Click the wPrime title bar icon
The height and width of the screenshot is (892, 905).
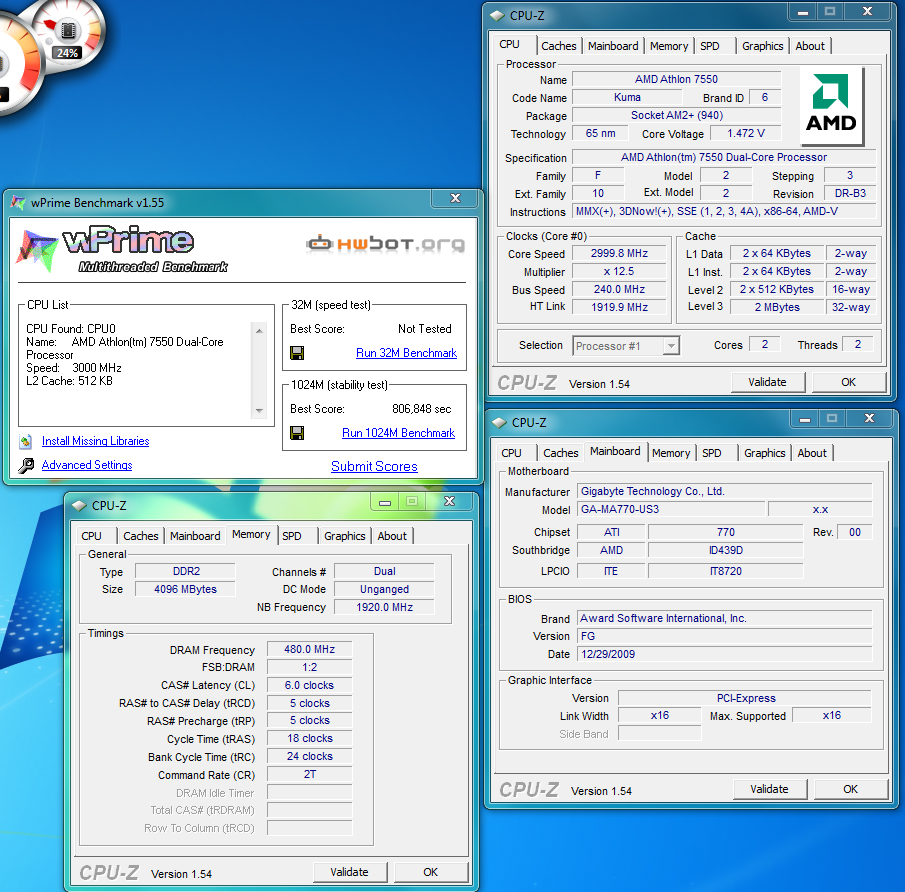pos(18,203)
